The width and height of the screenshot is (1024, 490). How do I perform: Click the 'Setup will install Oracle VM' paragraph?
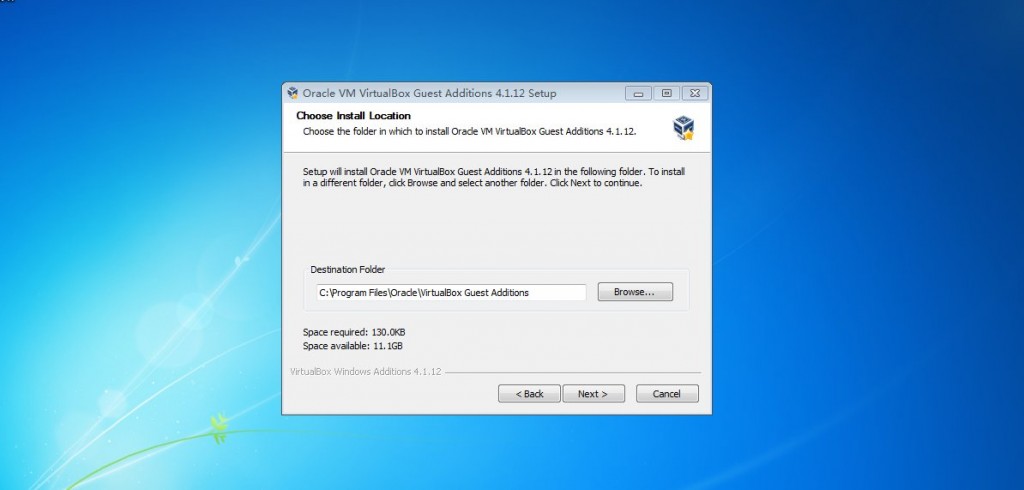tap(494, 177)
